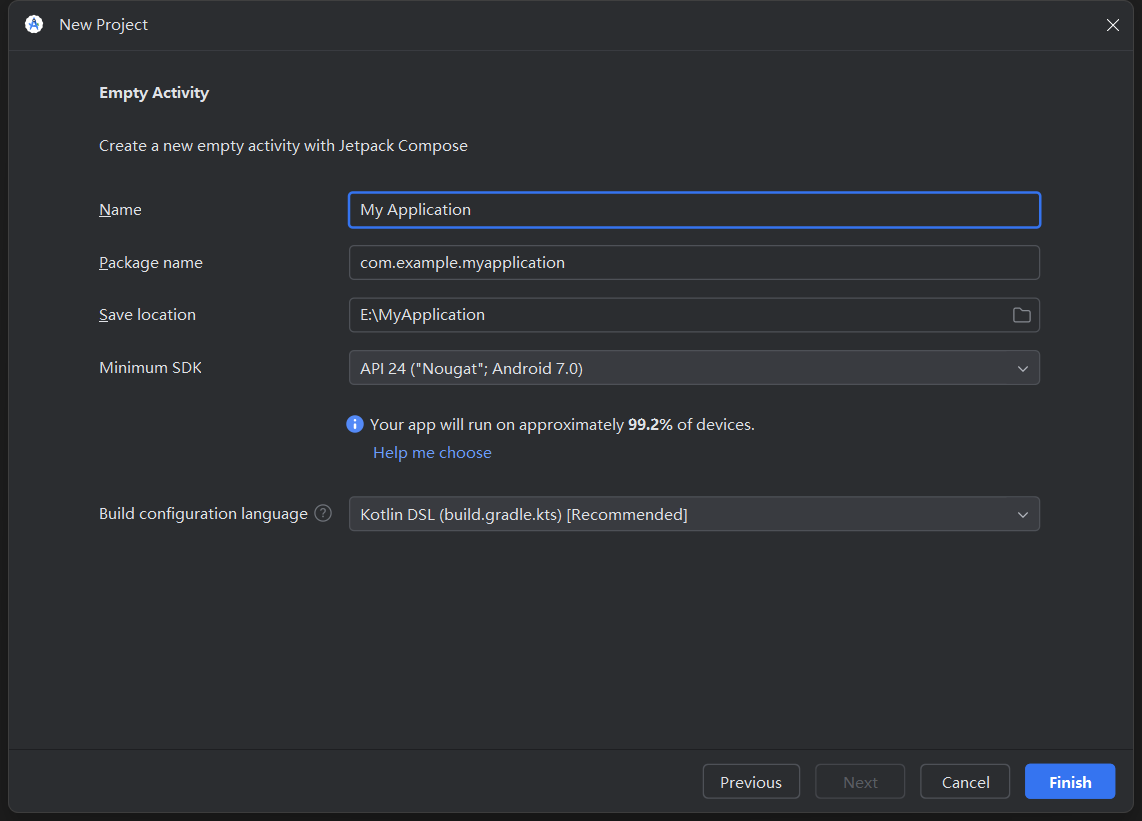Click the Save location label

[x=147, y=315]
